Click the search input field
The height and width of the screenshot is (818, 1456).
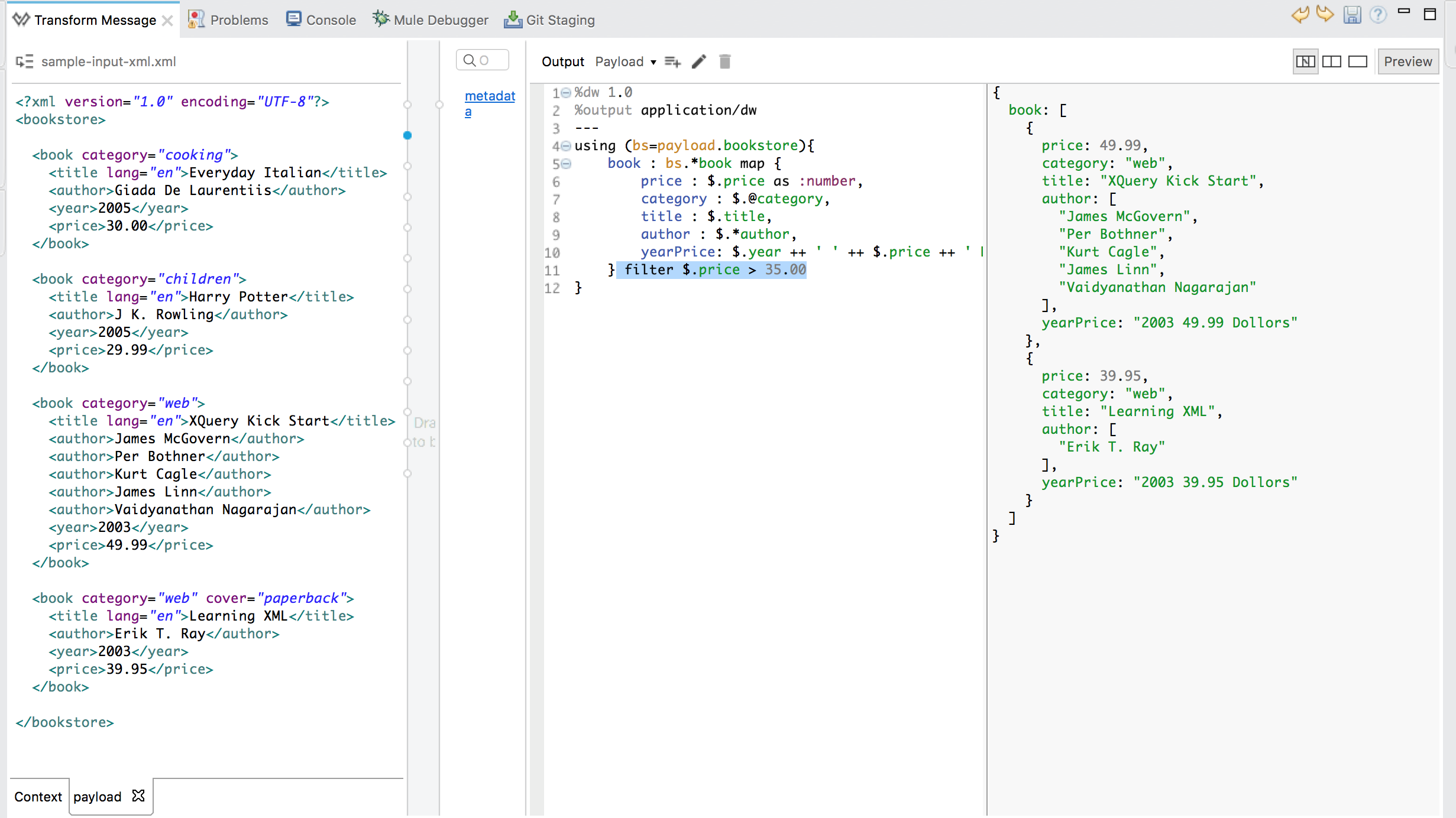483,60
